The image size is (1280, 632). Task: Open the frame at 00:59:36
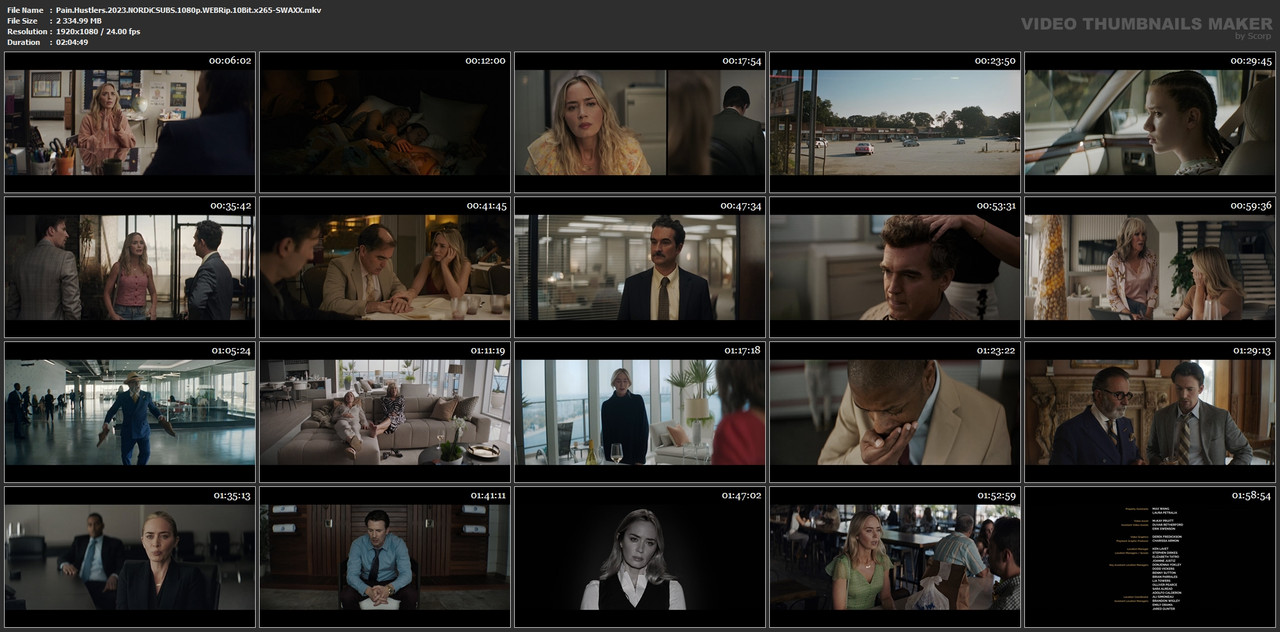click(1150, 267)
